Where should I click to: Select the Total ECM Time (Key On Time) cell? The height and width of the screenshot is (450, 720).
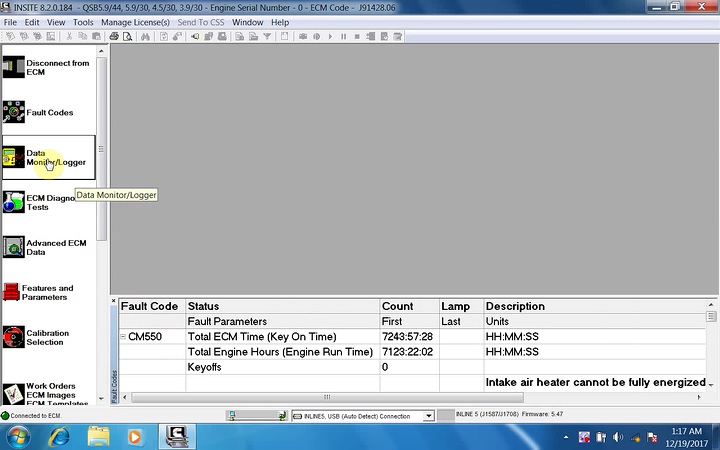283,337
